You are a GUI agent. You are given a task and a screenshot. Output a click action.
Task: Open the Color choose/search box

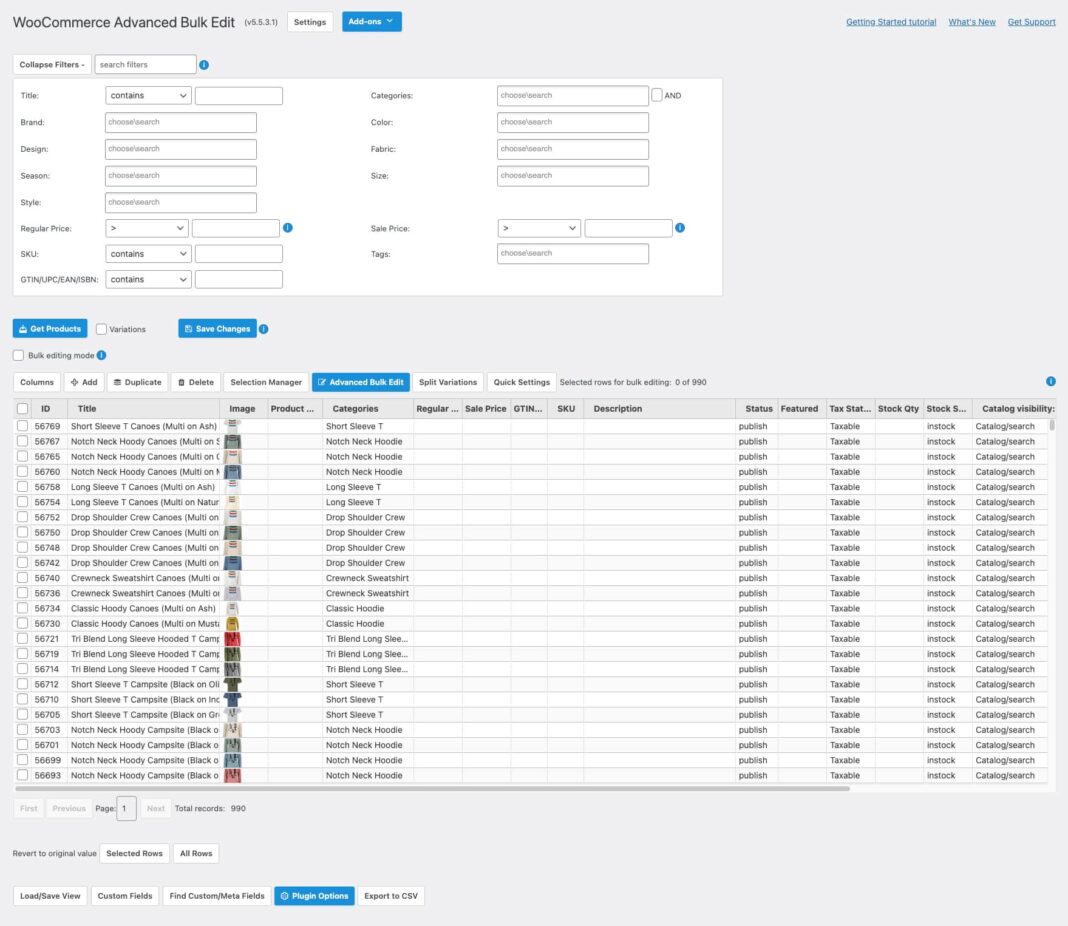click(573, 123)
